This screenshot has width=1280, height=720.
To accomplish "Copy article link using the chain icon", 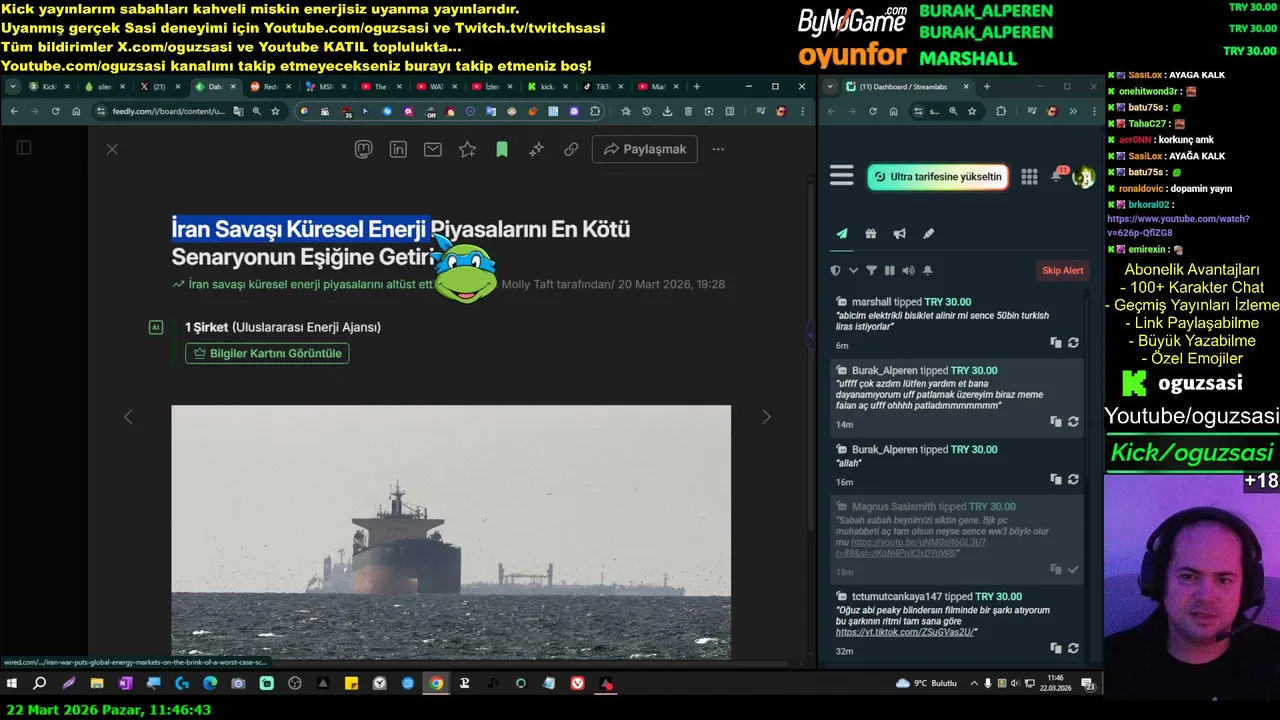I will [x=571, y=149].
